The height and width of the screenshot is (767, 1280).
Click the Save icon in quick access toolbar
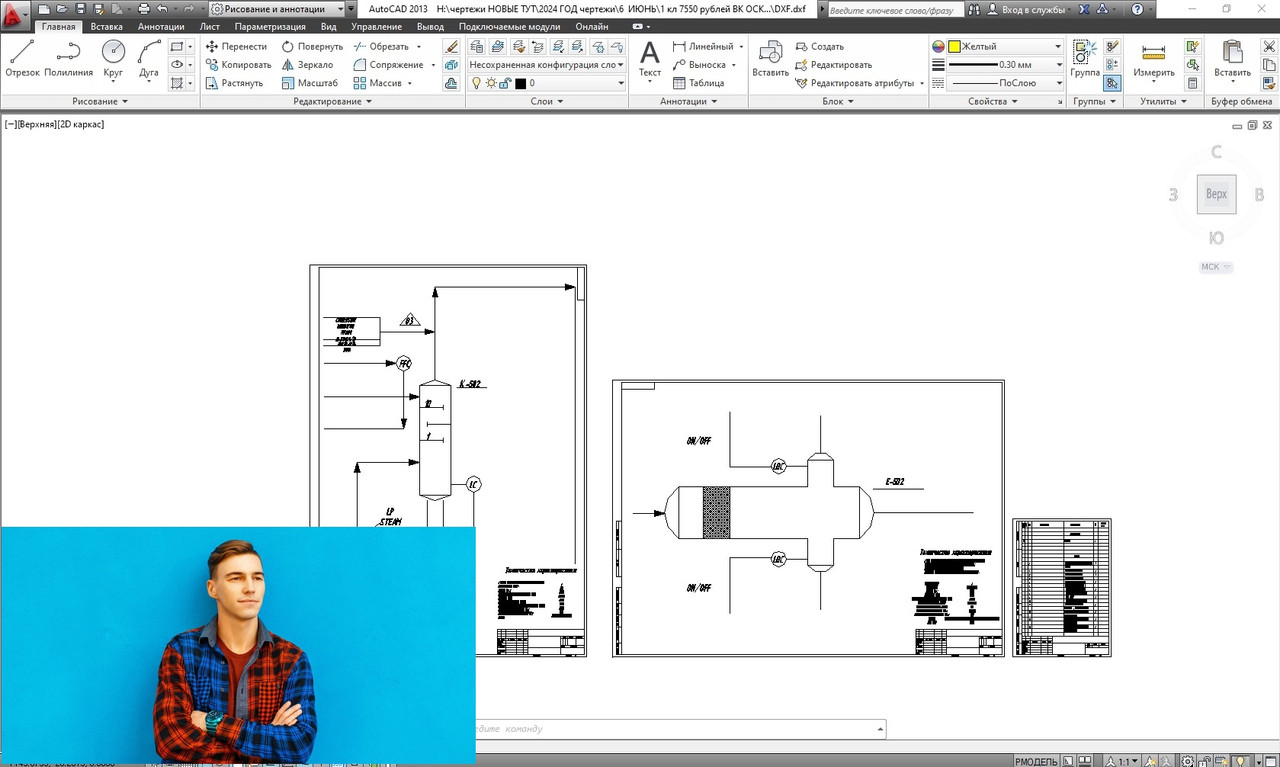[81, 9]
